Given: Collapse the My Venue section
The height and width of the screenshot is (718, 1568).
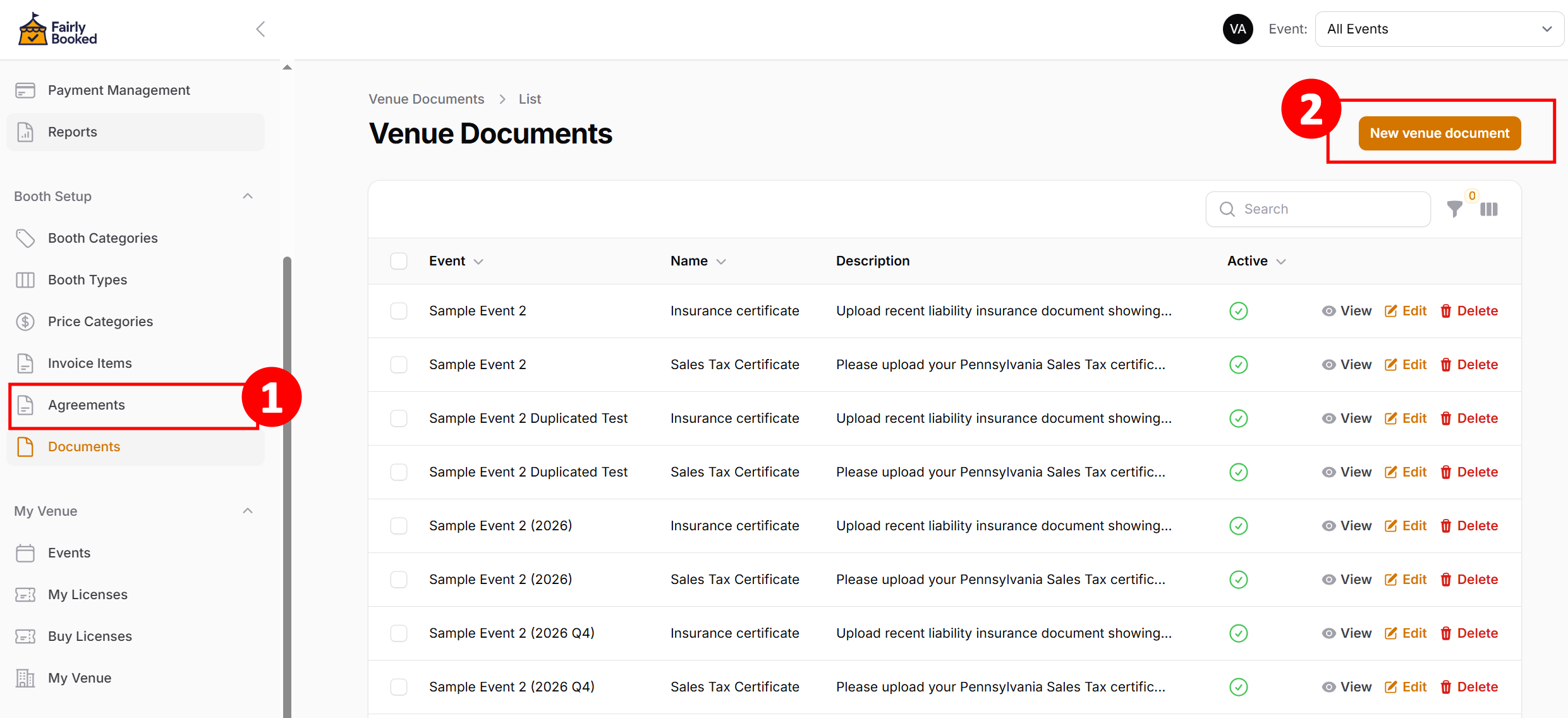Looking at the screenshot, I should tap(248, 511).
